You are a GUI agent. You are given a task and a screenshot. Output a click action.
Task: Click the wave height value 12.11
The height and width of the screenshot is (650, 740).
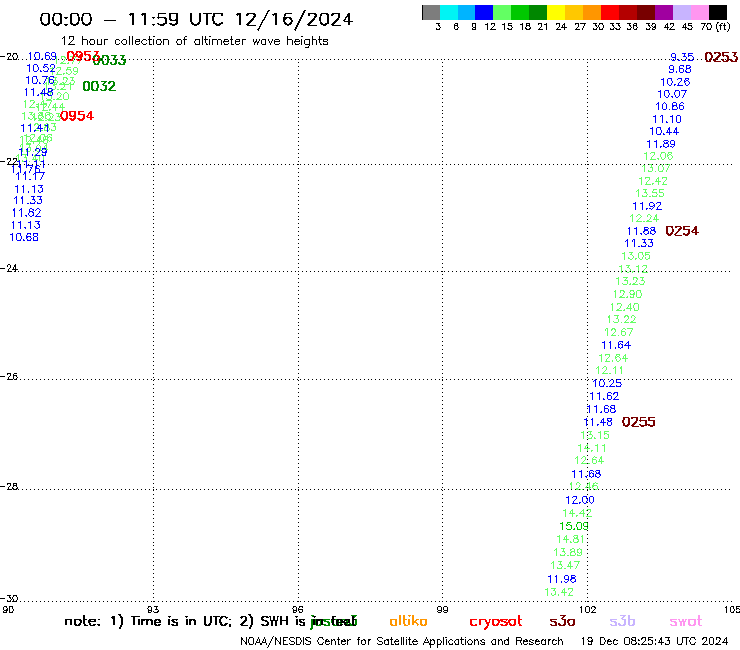[x=609, y=371]
